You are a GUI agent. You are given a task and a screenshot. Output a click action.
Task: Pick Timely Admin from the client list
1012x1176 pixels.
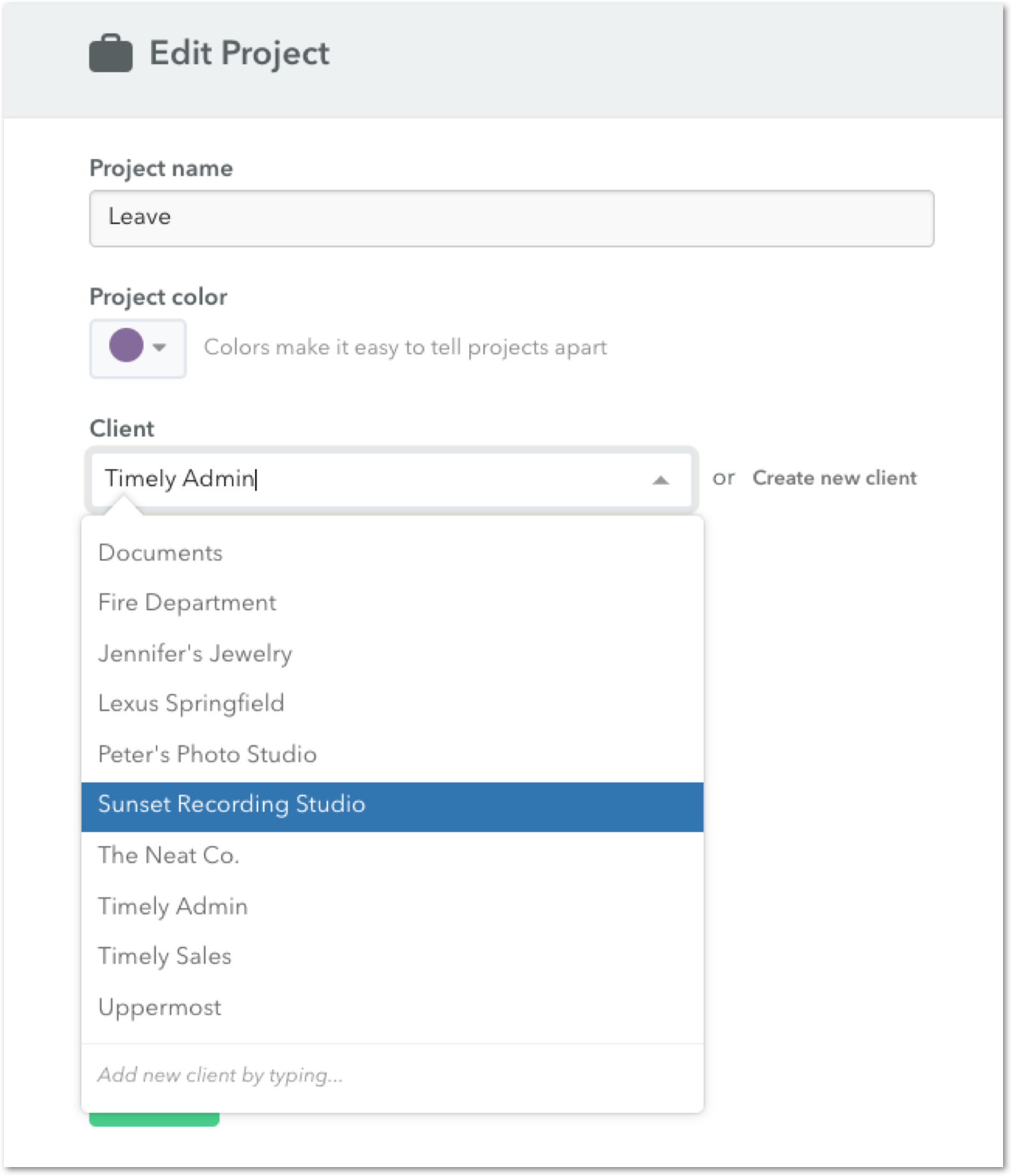coord(172,906)
